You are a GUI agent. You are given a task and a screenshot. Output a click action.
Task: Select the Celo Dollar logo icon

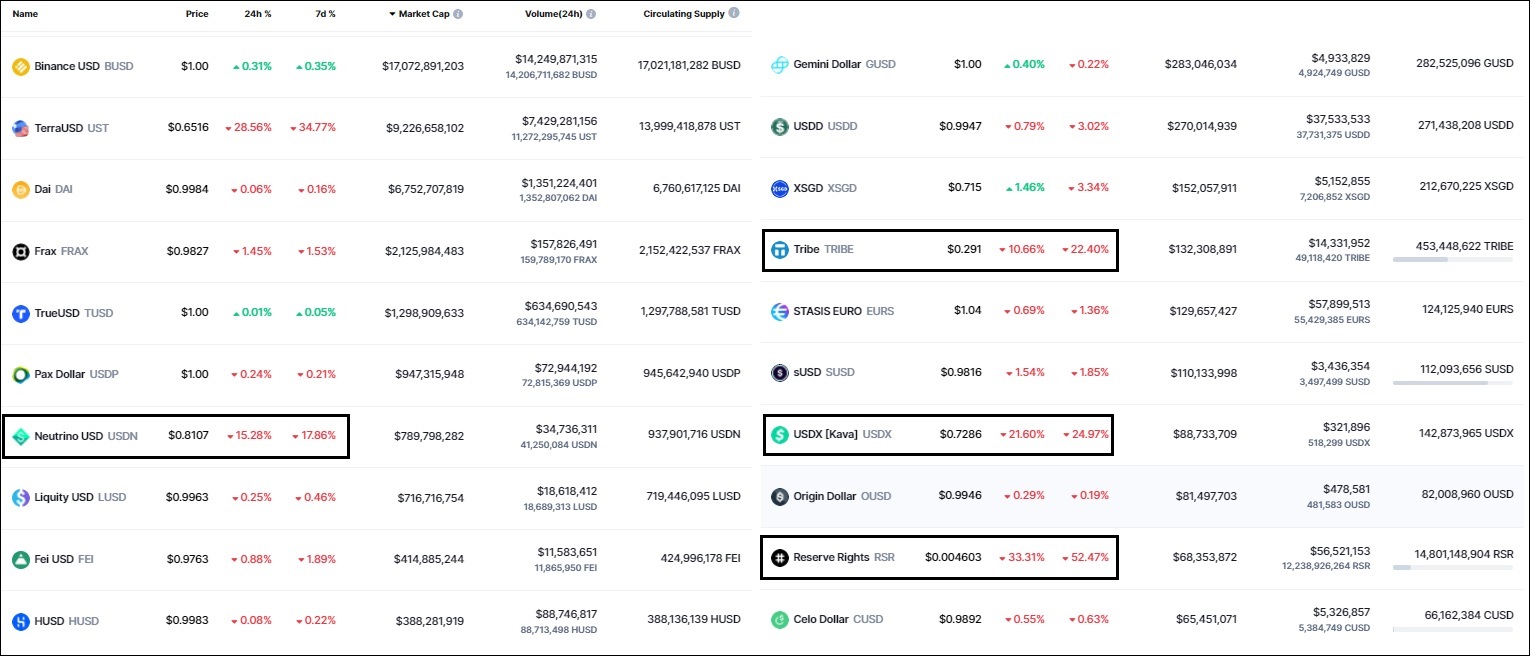pos(780,619)
